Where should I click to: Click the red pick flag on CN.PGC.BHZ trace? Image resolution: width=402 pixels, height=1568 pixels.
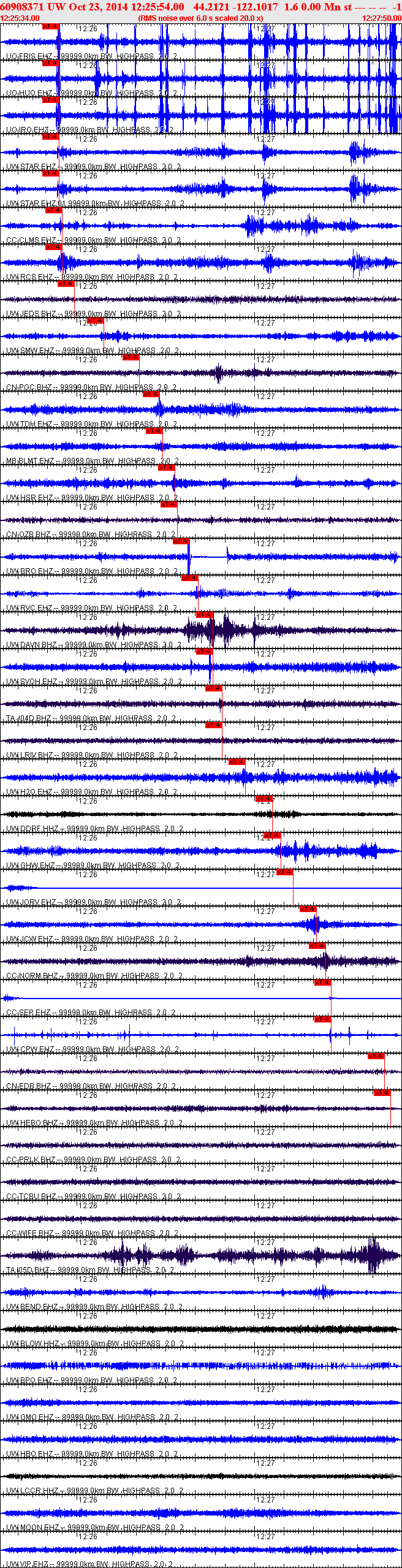tap(131, 357)
